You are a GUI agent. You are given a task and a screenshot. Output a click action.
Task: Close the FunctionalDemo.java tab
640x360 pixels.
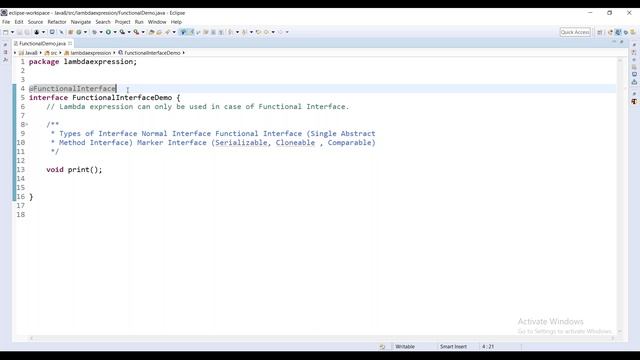point(70,43)
